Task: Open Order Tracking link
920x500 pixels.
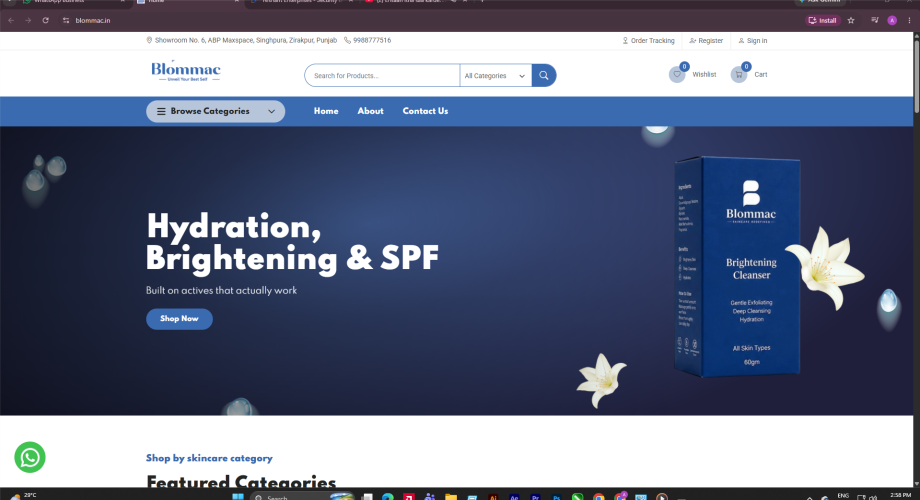Action: pyautogui.click(x=648, y=40)
